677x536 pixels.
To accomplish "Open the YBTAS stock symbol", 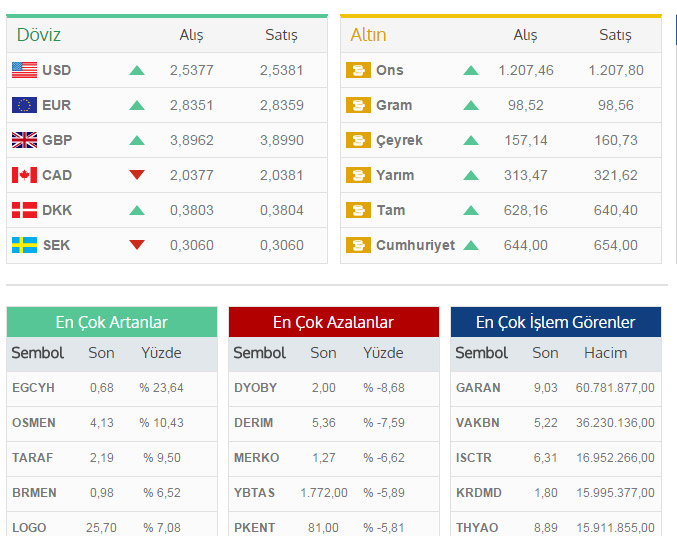I will (254, 492).
